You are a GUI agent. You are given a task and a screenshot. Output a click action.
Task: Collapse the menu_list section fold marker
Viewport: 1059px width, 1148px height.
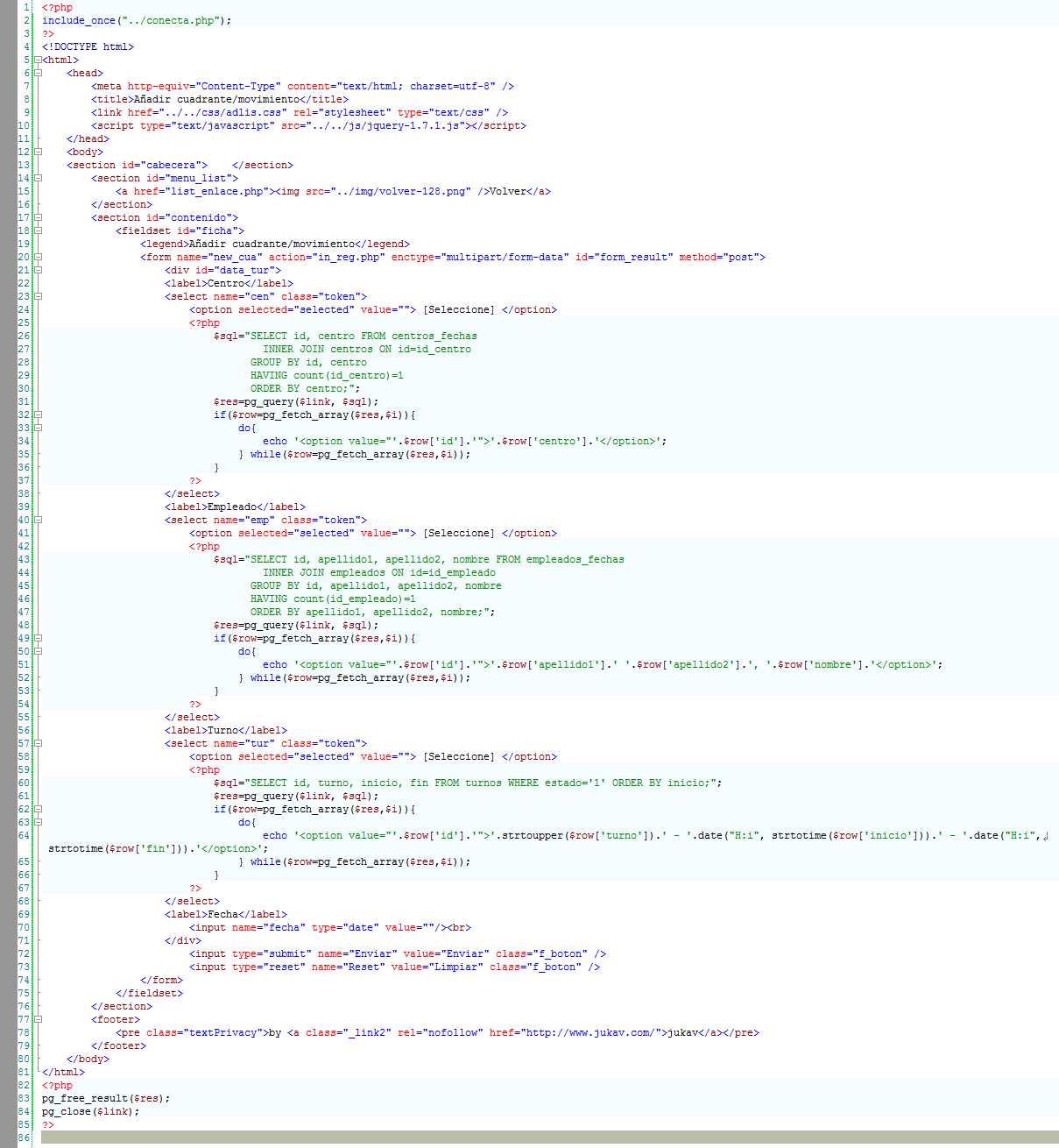(x=38, y=178)
